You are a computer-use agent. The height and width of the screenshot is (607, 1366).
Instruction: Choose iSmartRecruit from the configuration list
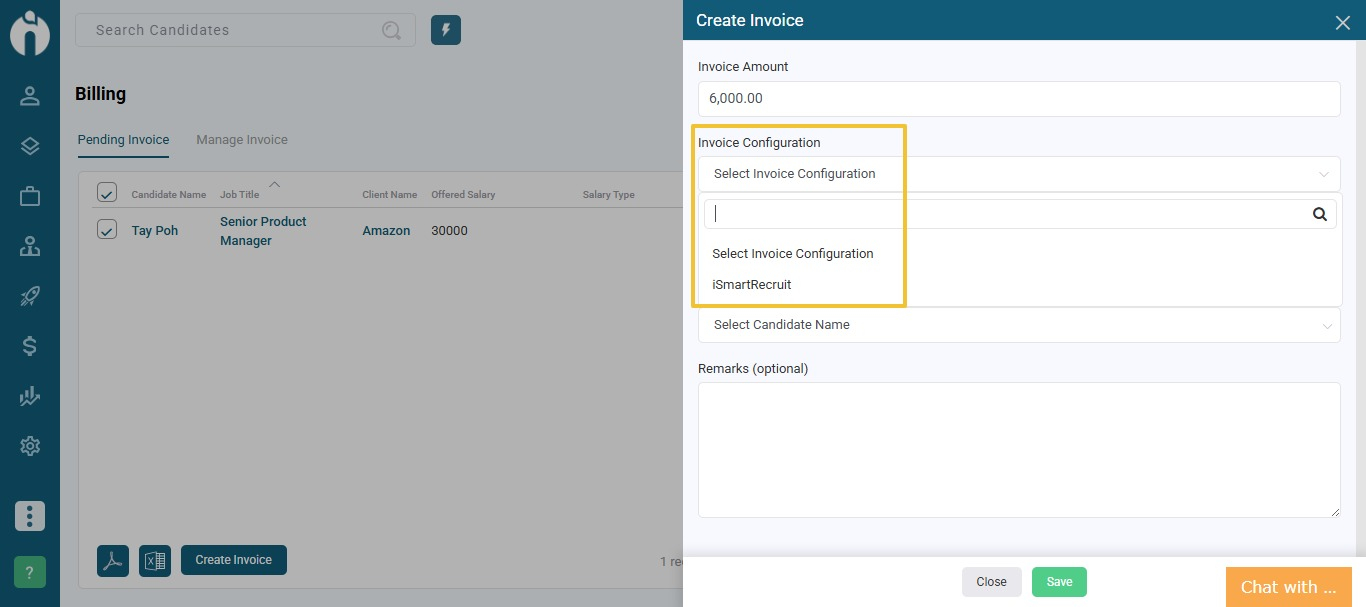click(752, 285)
